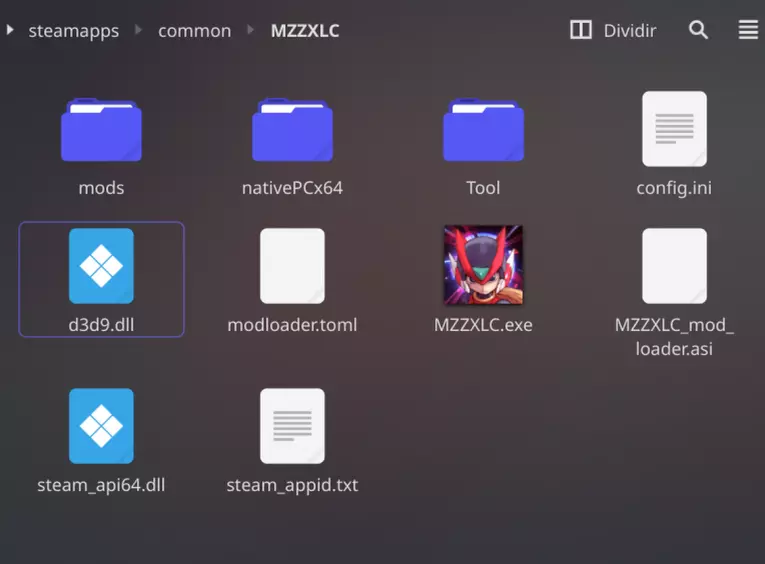Click the steam_api64.dll name label
Screen dimensions: 765x564
(x=101, y=485)
